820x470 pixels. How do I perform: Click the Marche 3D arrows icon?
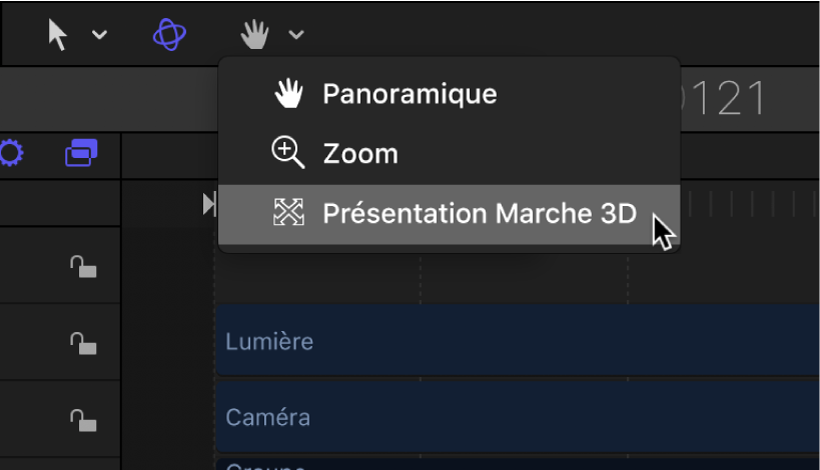coord(288,212)
